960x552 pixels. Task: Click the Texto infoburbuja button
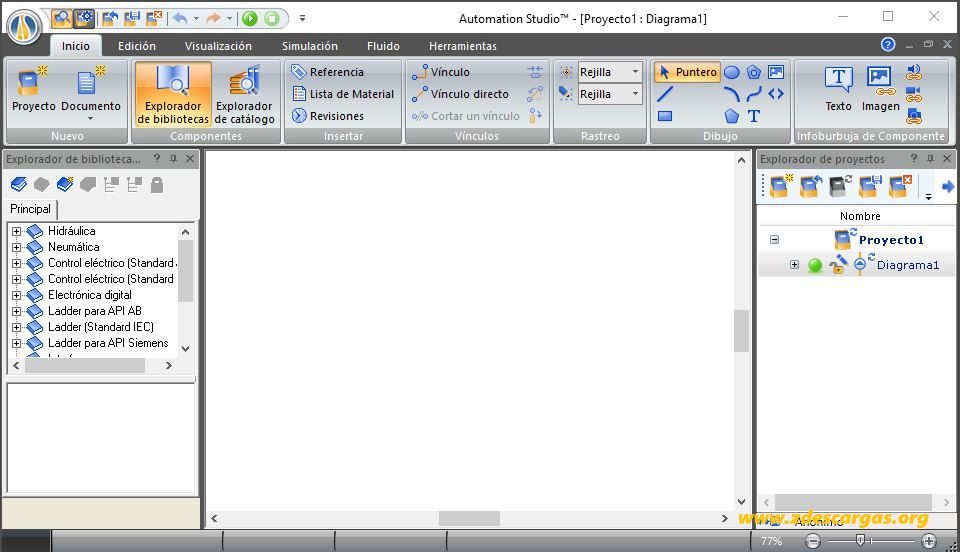(x=838, y=89)
